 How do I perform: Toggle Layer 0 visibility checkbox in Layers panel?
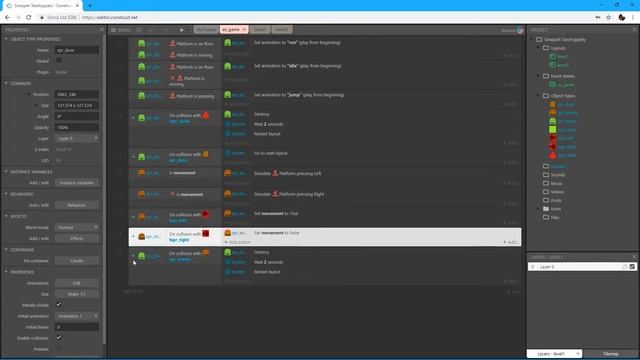point(632,267)
